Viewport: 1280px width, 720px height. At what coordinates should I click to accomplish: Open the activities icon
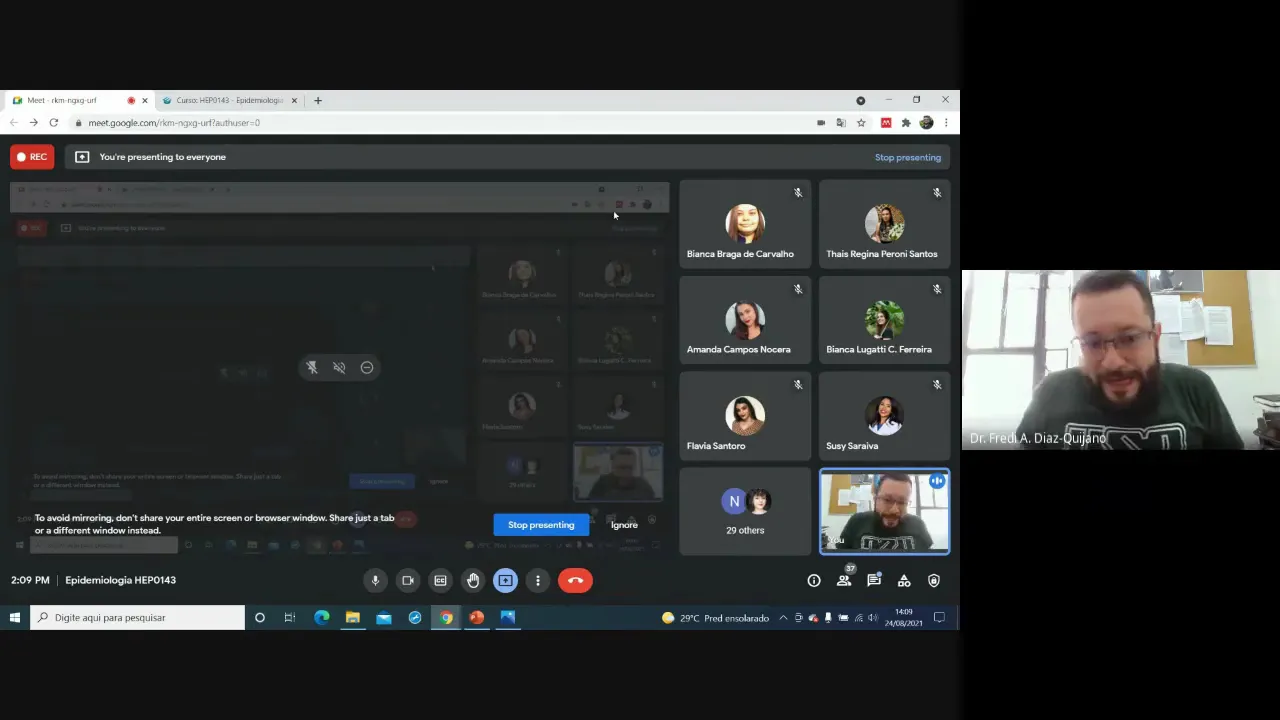click(904, 580)
